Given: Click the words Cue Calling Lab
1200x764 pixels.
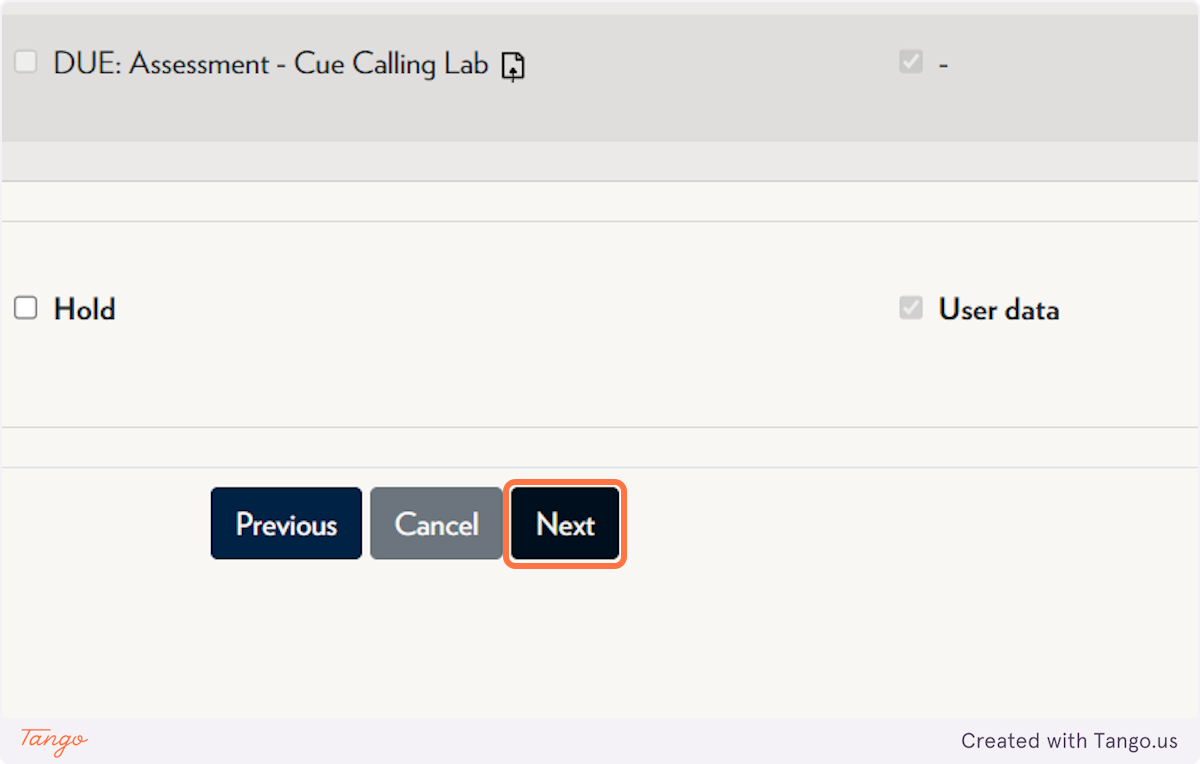Looking at the screenshot, I should click(x=391, y=65).
